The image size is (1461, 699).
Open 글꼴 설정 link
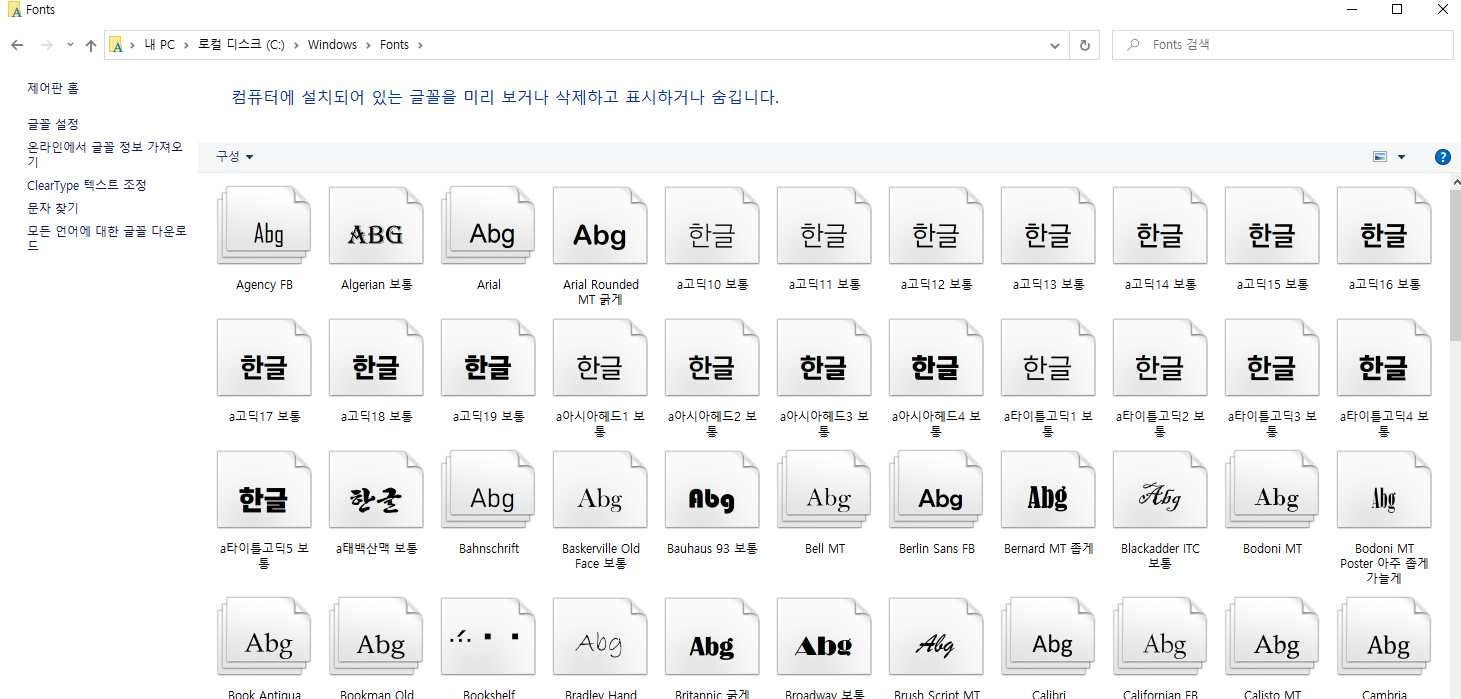pos(53,124)
